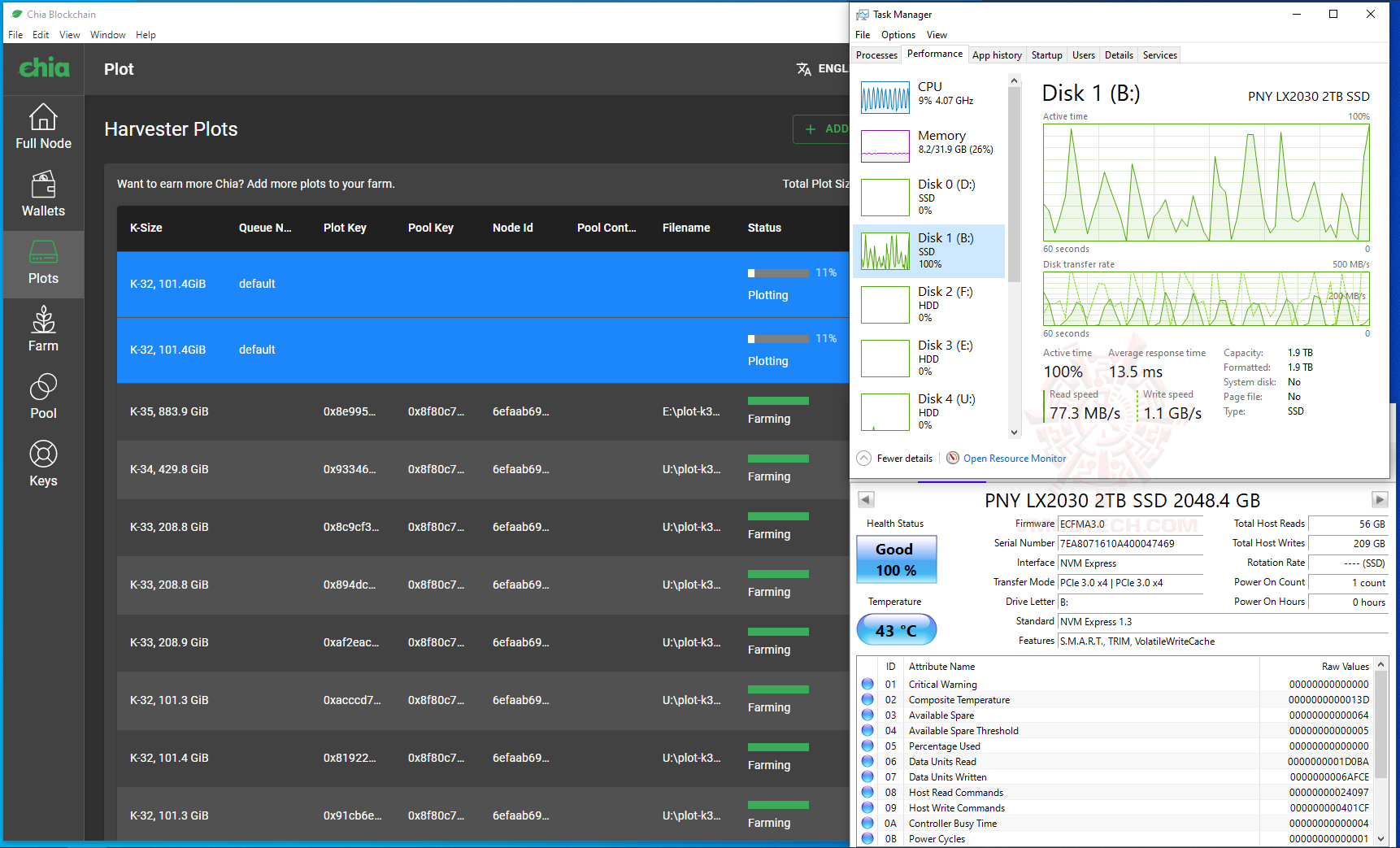Select Disk 0 (D:) in performance list
This screenshot has width=1400, height=848.
pos(928,197)
